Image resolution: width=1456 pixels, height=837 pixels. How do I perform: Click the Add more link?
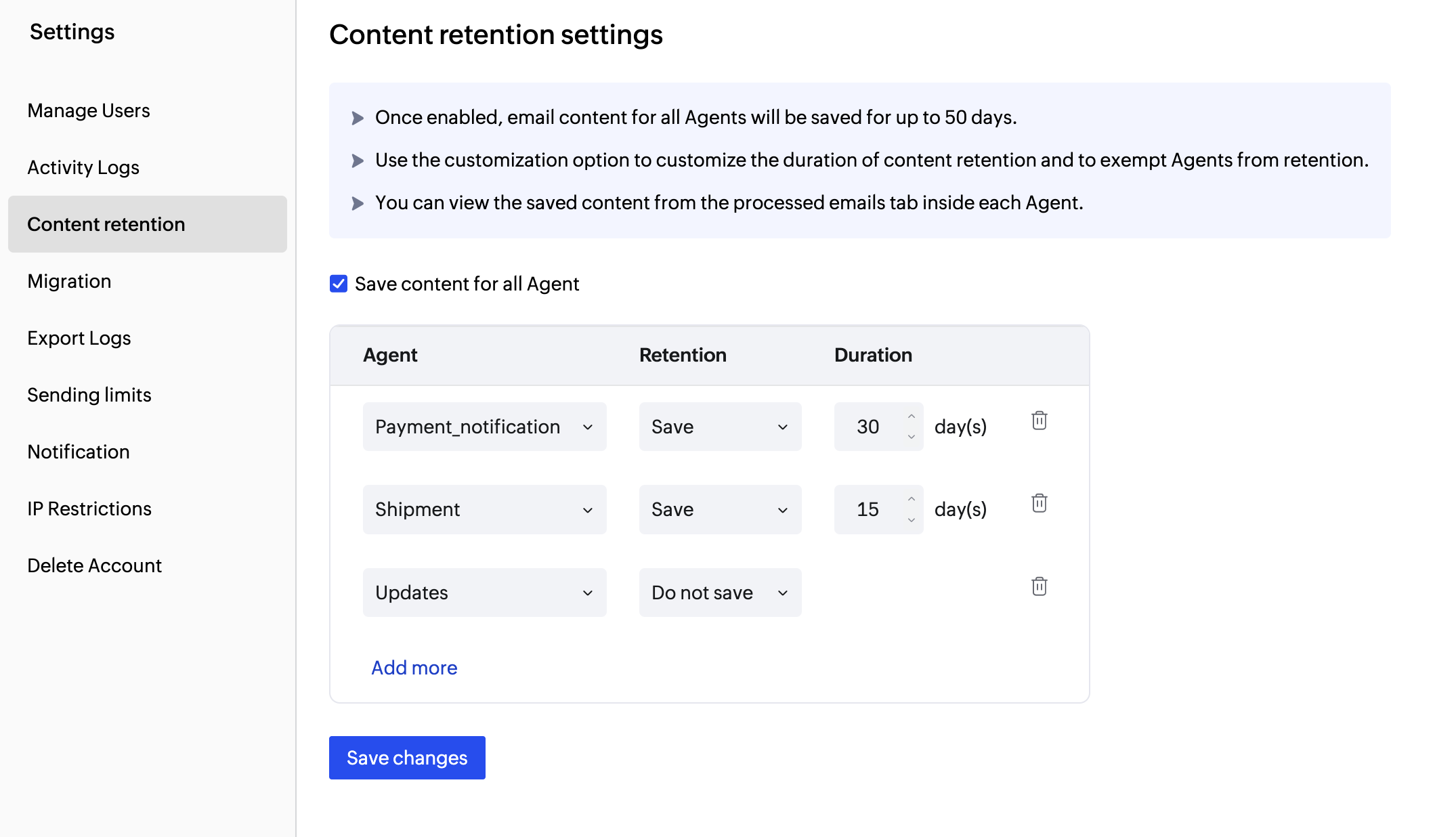(x=414, y=668)
